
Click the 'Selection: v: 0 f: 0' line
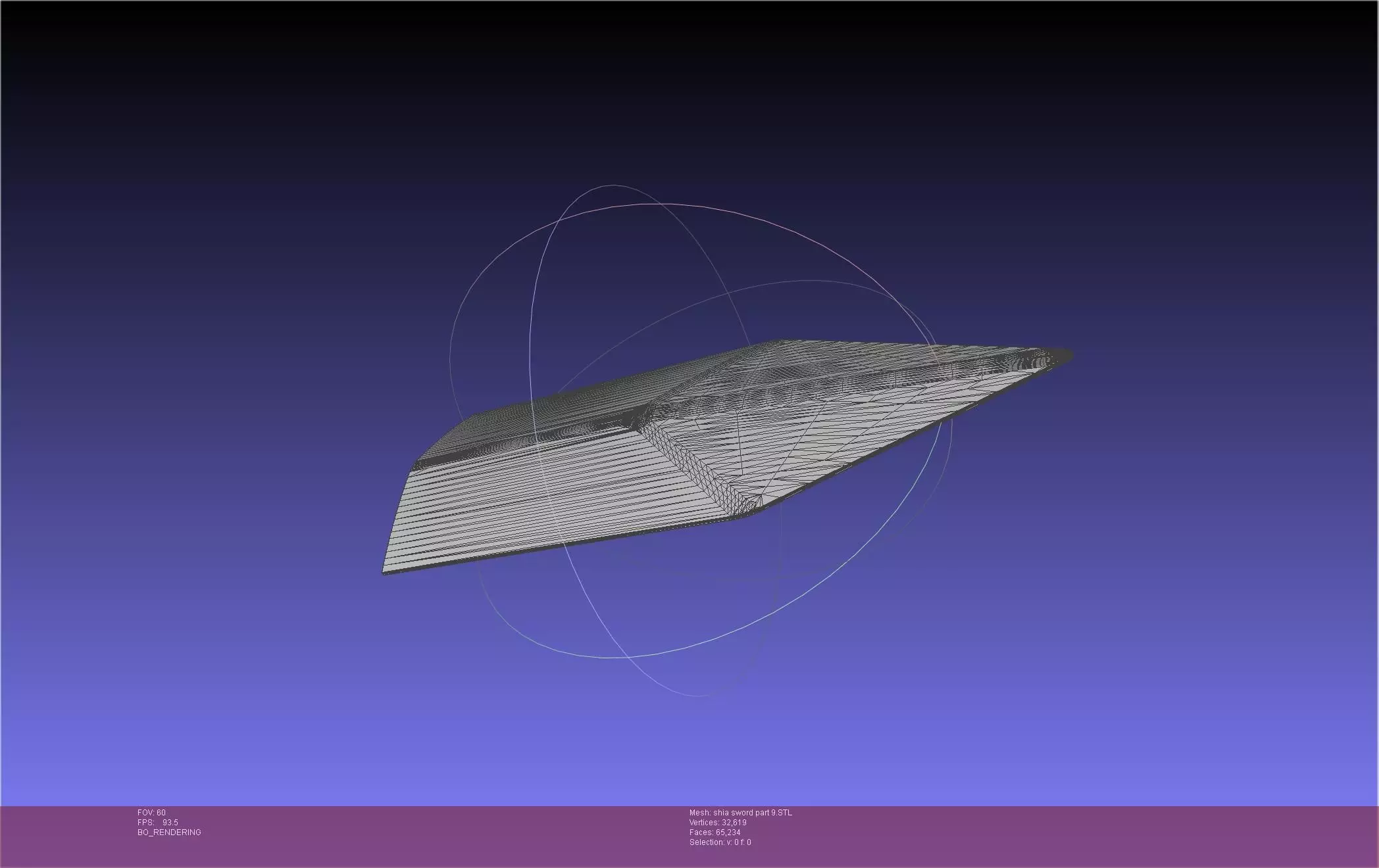[720, 842]
